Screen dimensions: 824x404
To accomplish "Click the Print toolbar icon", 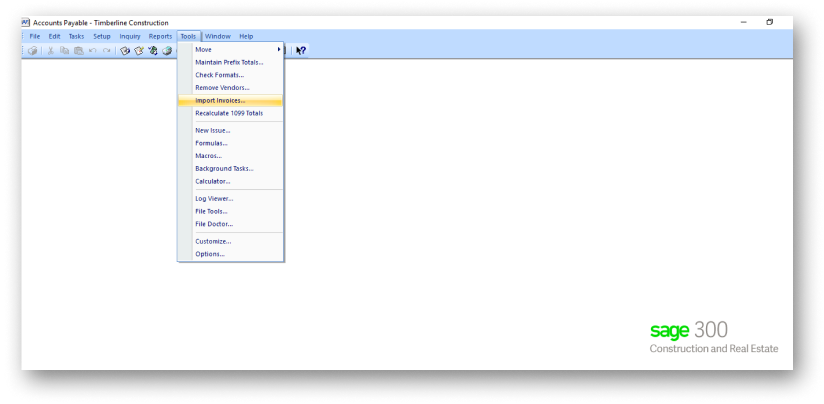I will coord(33,50).
